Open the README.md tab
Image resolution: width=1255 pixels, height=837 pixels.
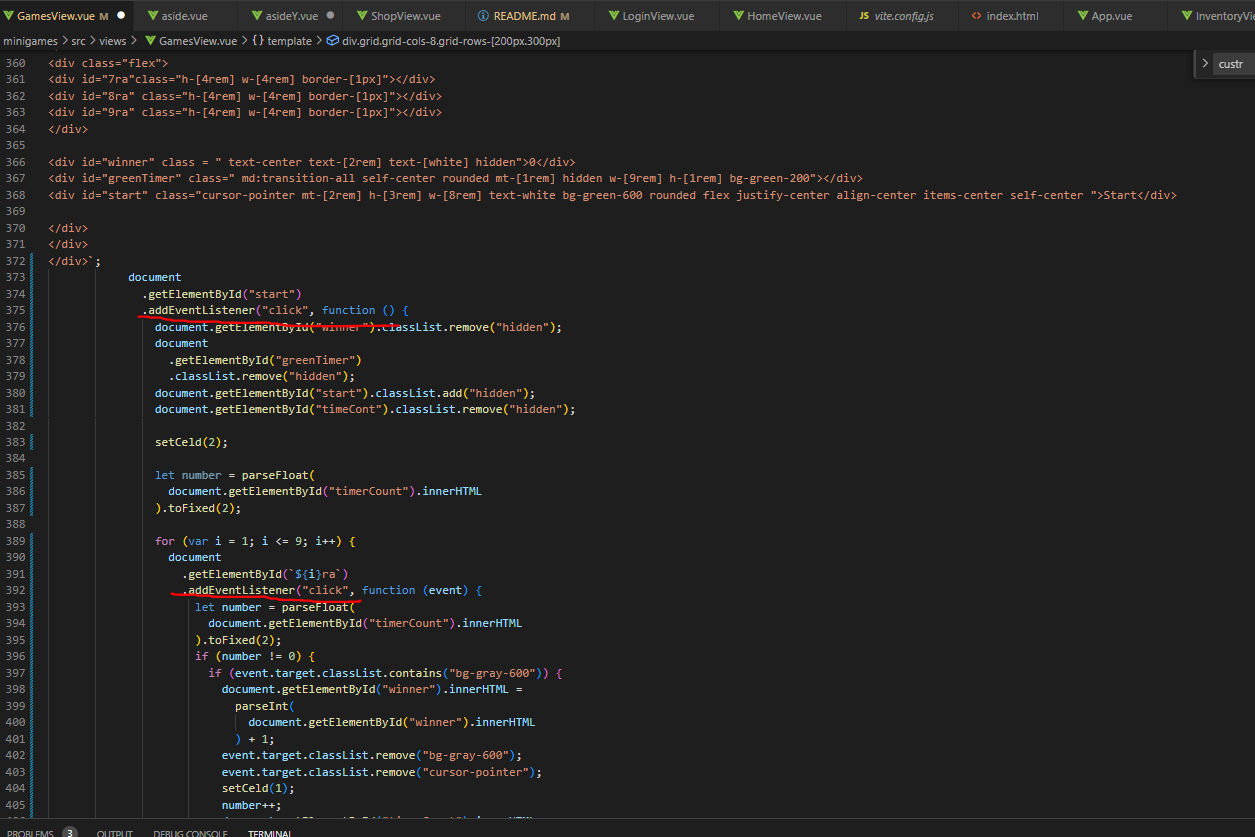pos(524,16)
